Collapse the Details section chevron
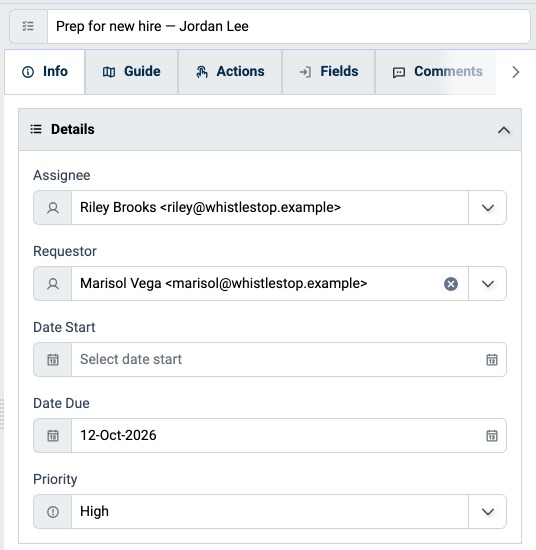The image size is (536, 550). pos(504,130)
